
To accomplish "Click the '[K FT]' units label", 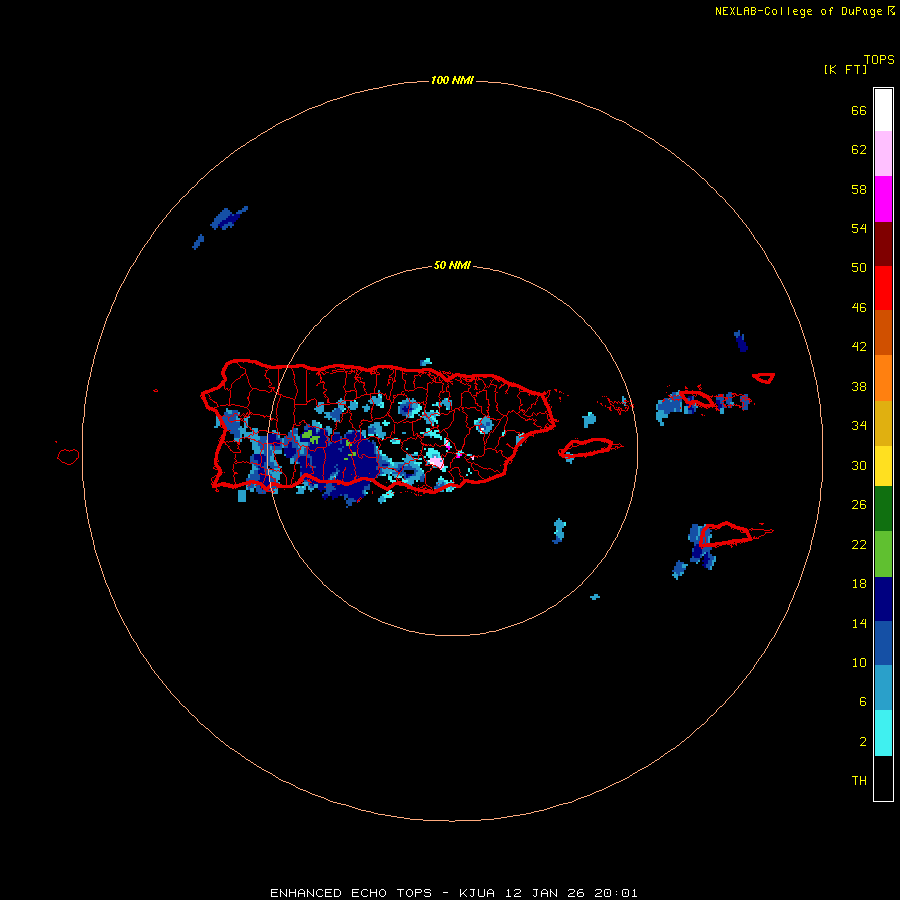I will point(845,69).
